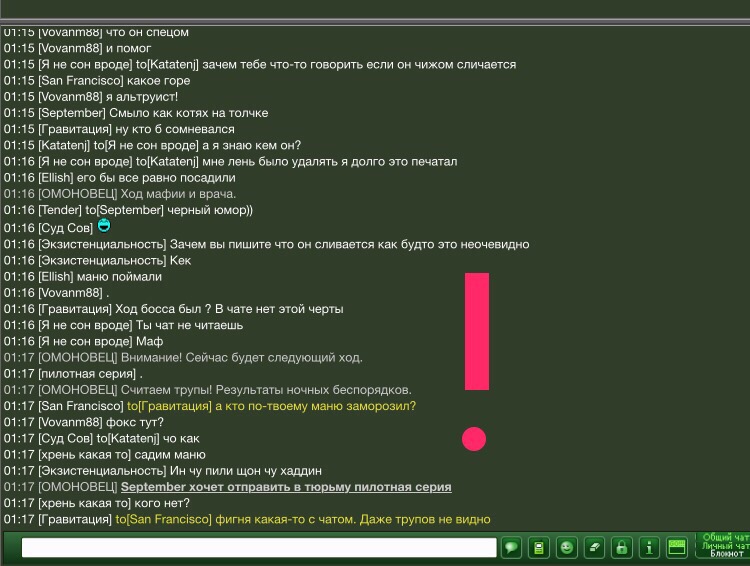
Task: Click the chat message input field
Action: [x=259, y=547]
